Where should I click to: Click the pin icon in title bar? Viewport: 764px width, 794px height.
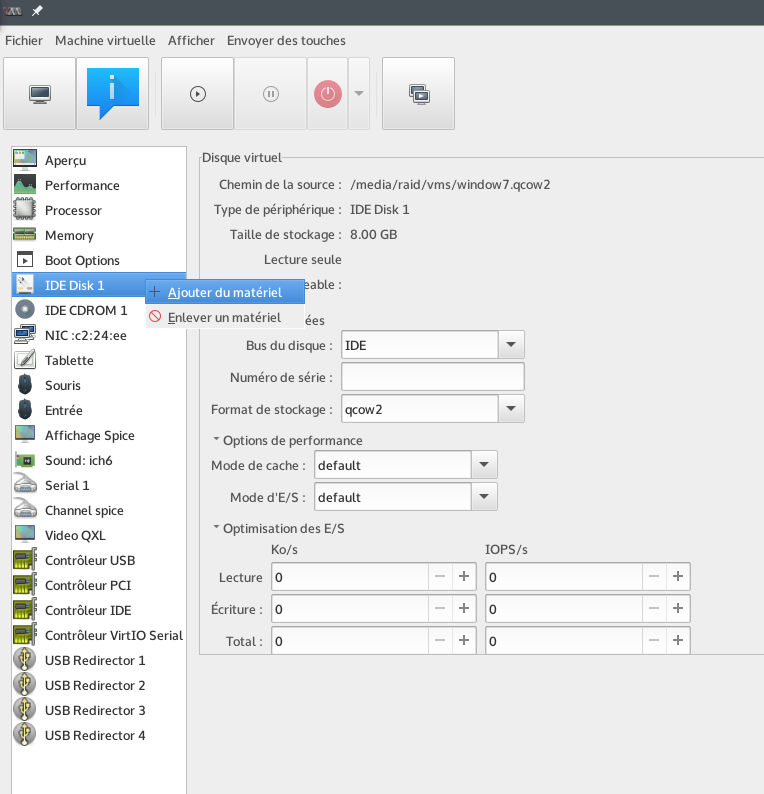click(37, 11)
